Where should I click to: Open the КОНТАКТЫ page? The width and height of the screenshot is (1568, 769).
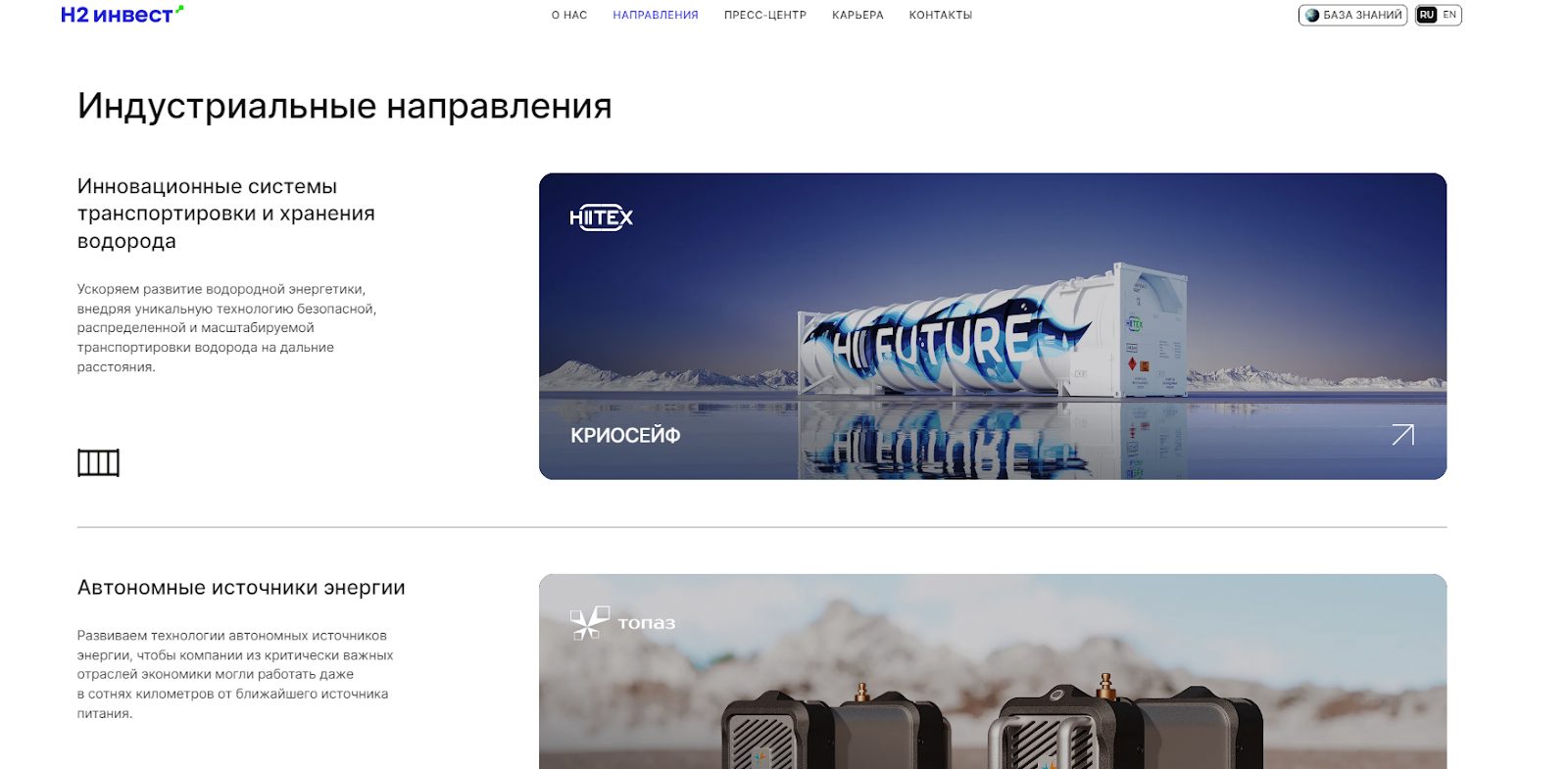(941, 15)
